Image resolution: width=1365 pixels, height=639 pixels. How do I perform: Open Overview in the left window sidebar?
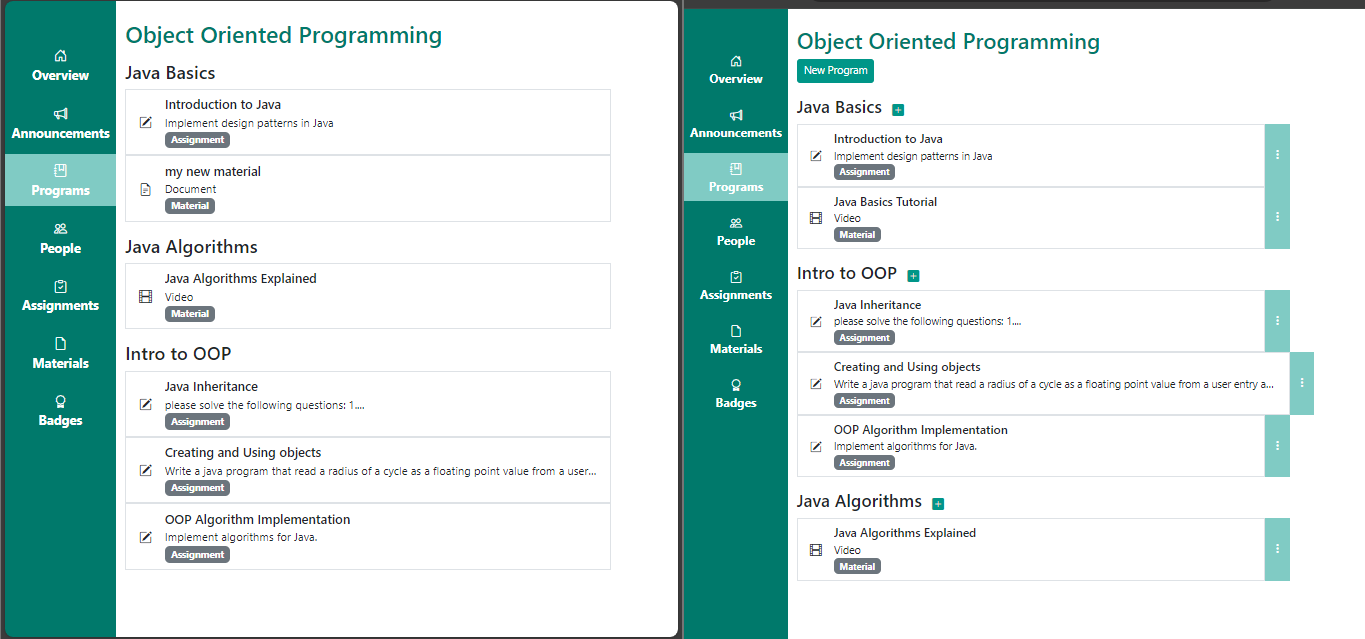click(60, 66)
